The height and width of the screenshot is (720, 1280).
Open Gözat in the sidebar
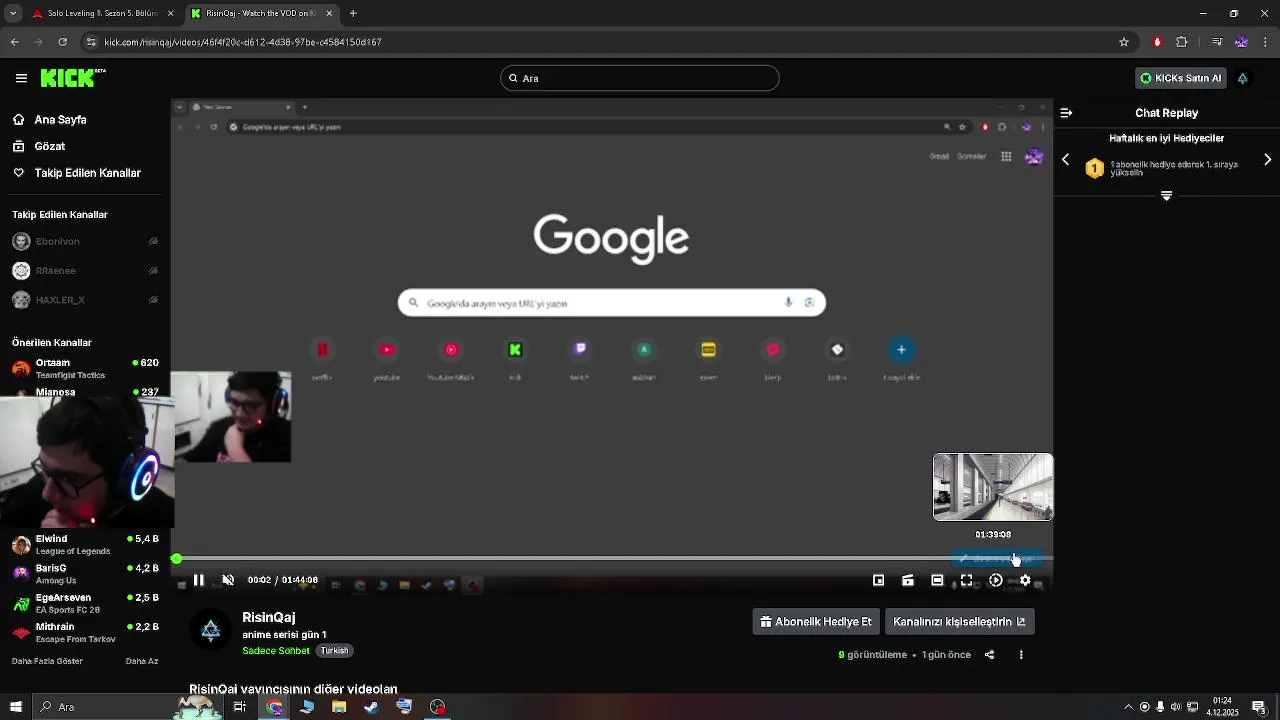click(85, 146)
